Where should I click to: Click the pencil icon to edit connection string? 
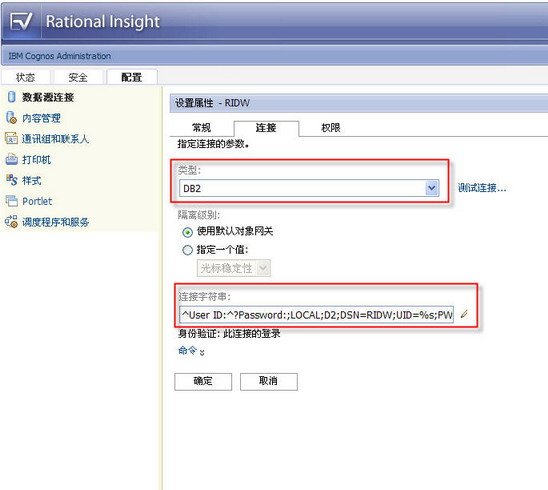[x=464, y=314]
